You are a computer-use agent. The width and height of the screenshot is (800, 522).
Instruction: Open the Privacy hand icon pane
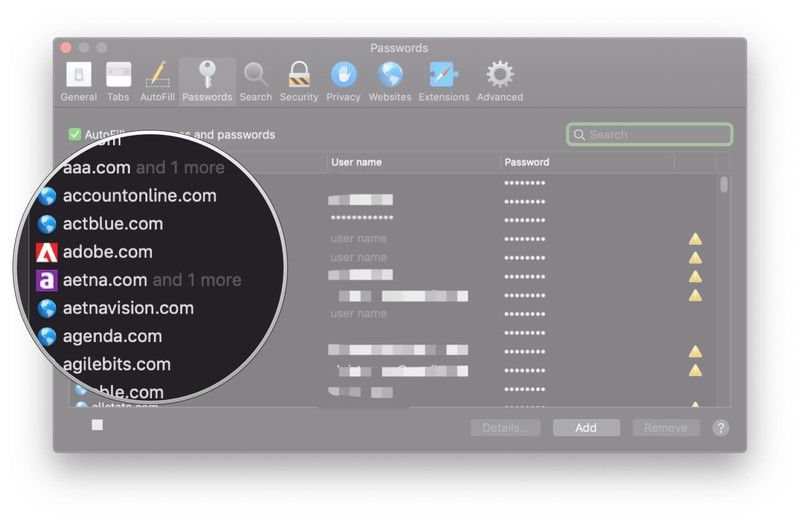point(343,81)
